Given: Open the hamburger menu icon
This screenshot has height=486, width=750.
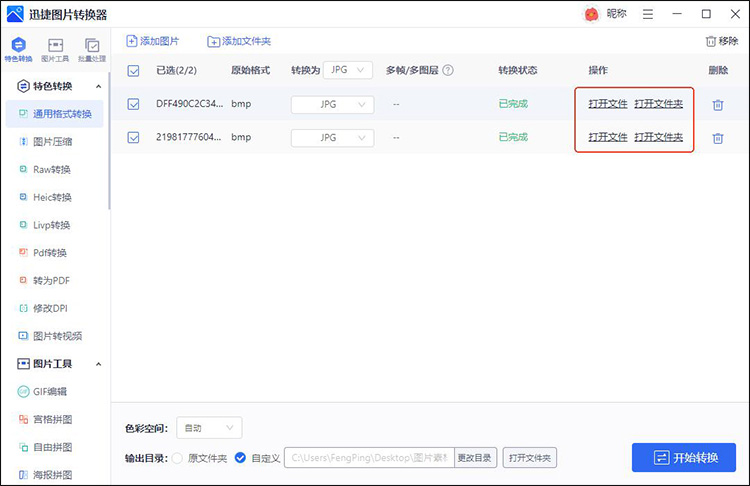Looking at the screenshot, I should (x=648, y=14).
